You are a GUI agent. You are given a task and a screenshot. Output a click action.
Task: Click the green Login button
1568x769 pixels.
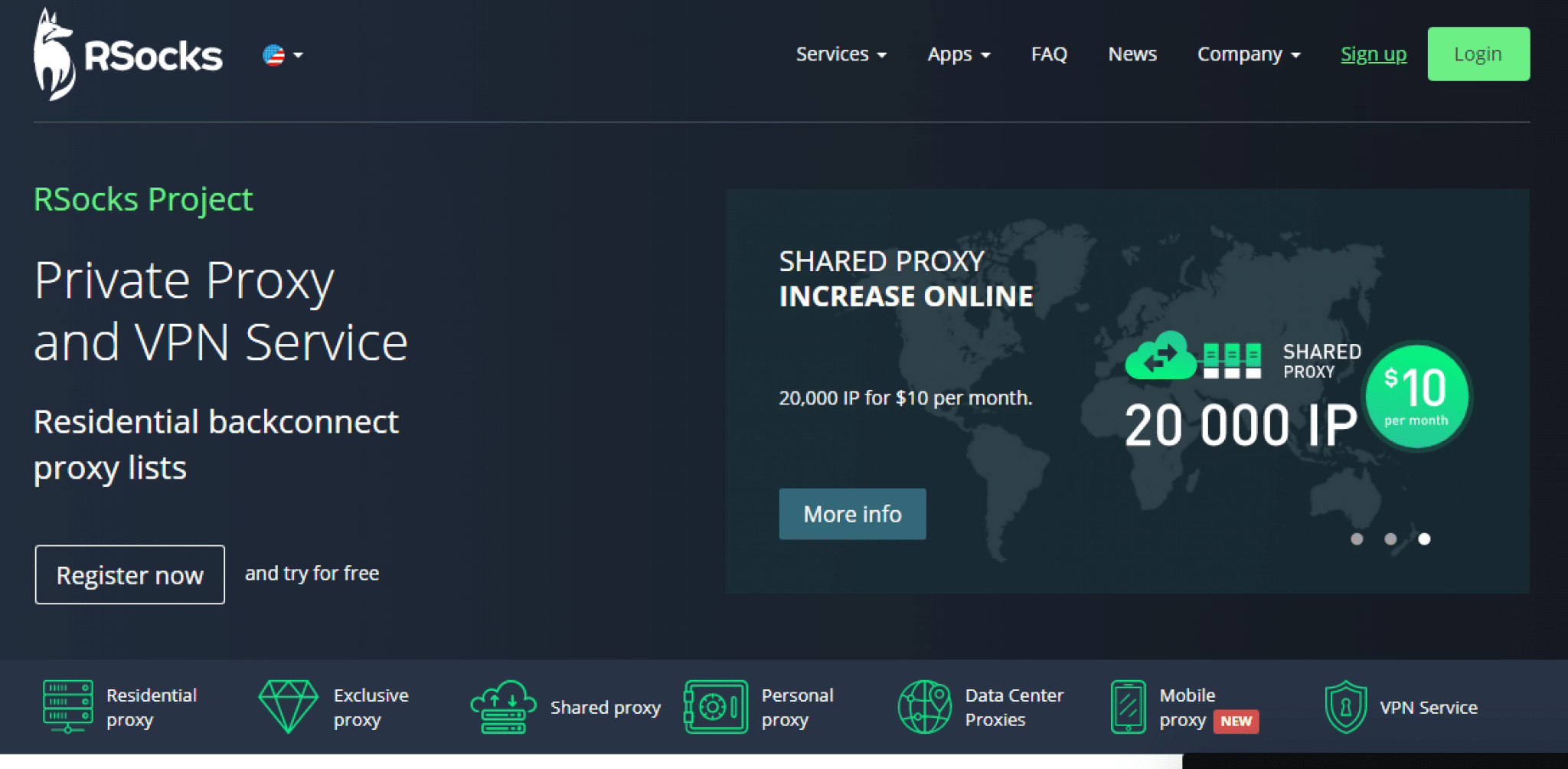click(x=1478, y=54)
